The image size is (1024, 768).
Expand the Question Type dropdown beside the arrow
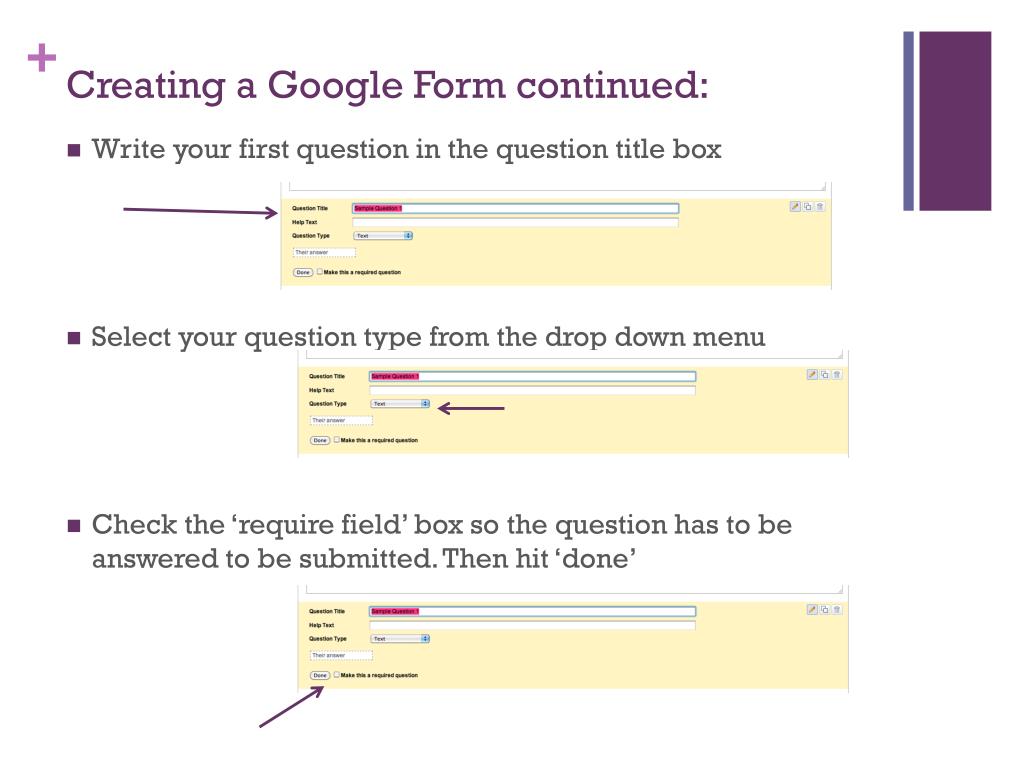[400, 404]
